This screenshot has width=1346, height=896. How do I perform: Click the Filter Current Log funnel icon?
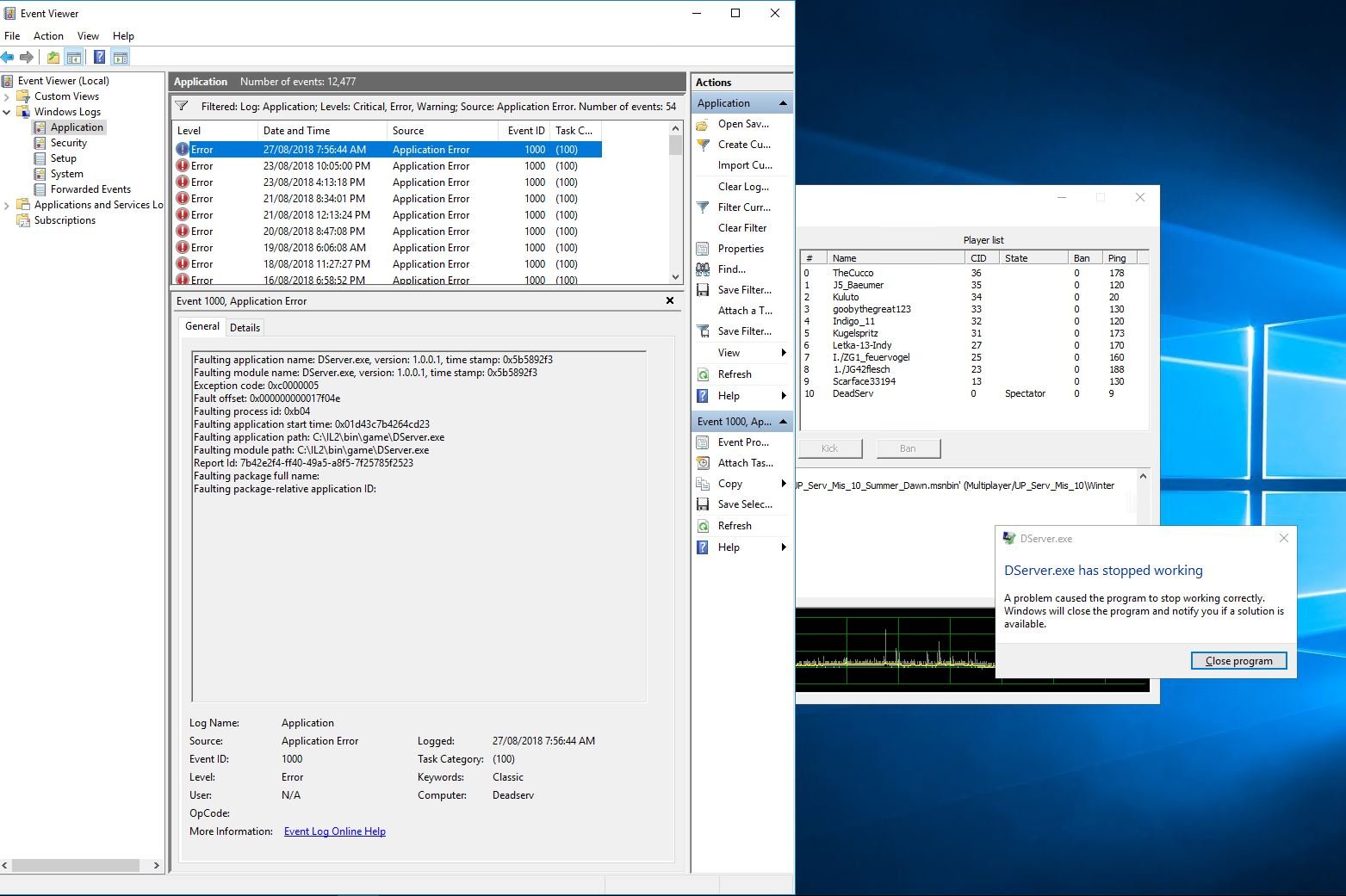point(704,207)
